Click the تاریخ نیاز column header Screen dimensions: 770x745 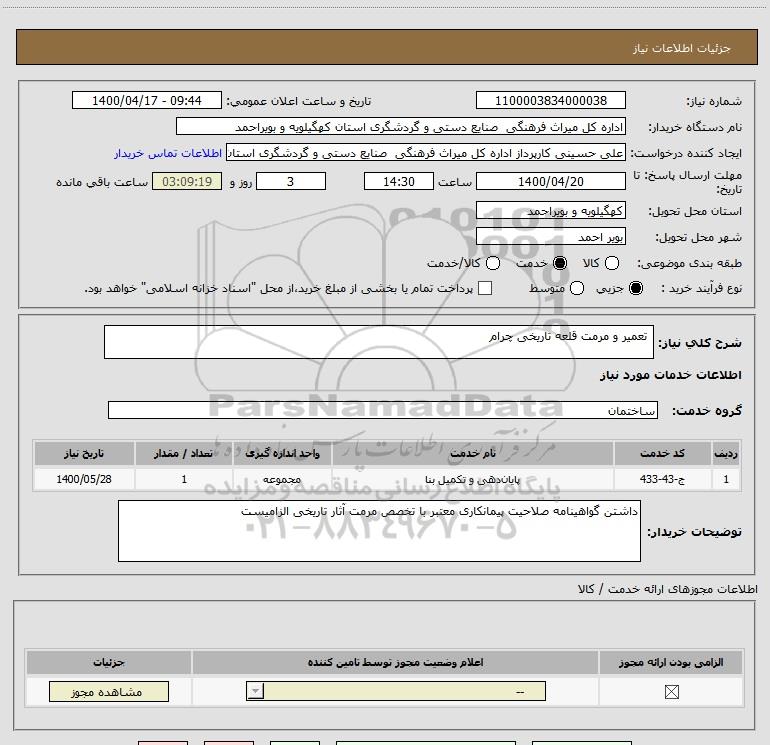coord(84,453)
